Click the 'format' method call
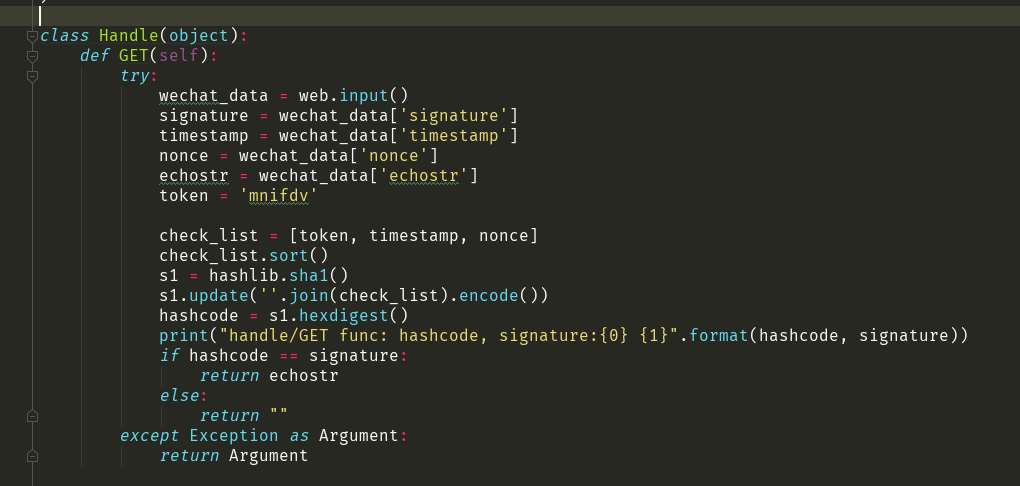Viewport: 1020px width, 486px height. tap(719, 336)
